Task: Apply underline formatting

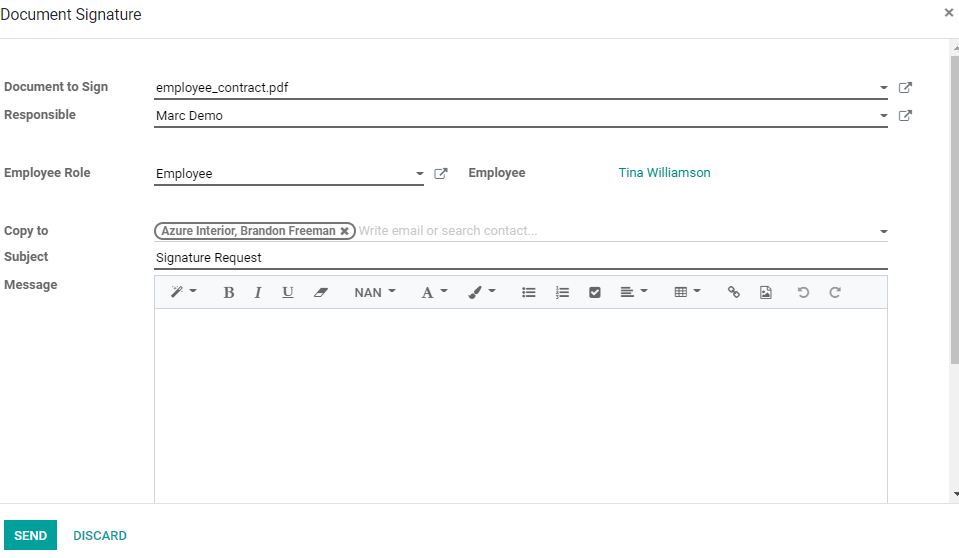Action: 288,293
